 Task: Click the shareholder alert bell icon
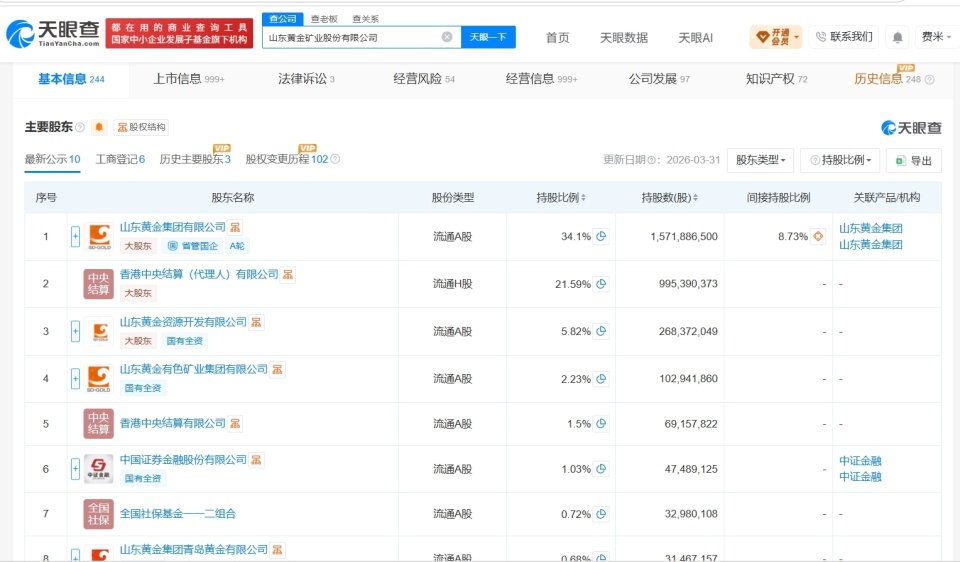click(99, 127)
